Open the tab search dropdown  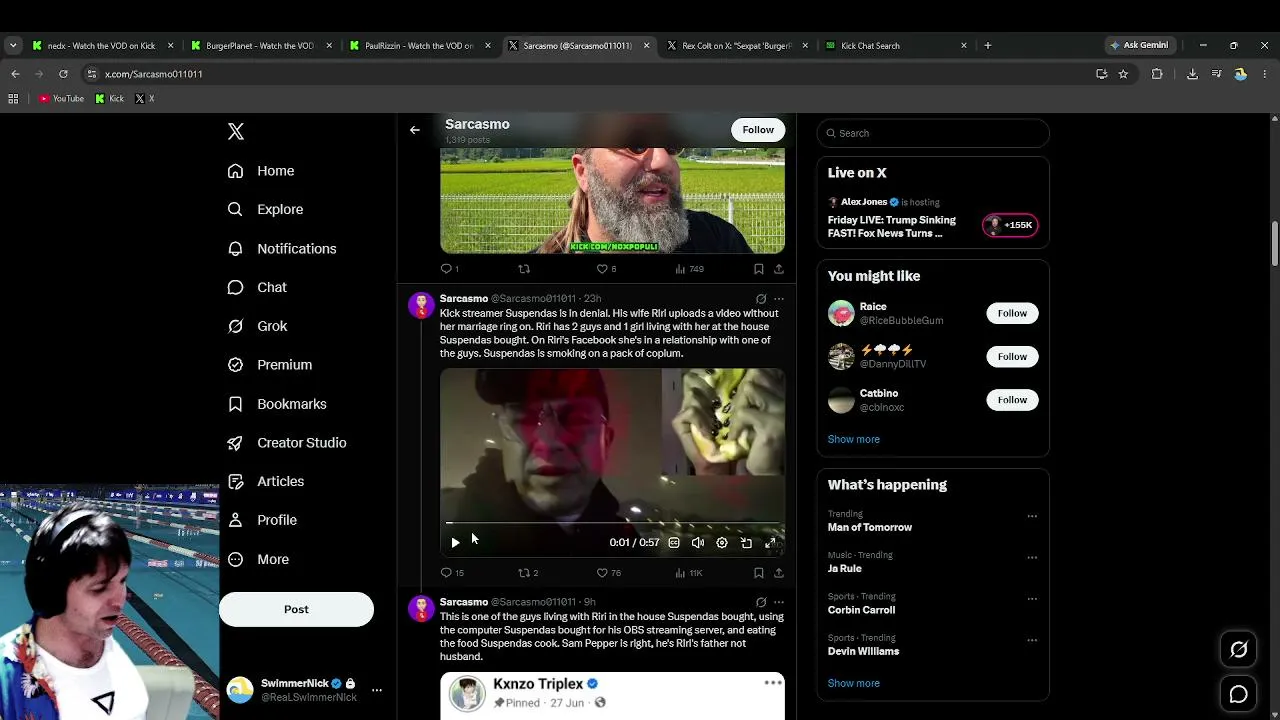tap(13, 45)
